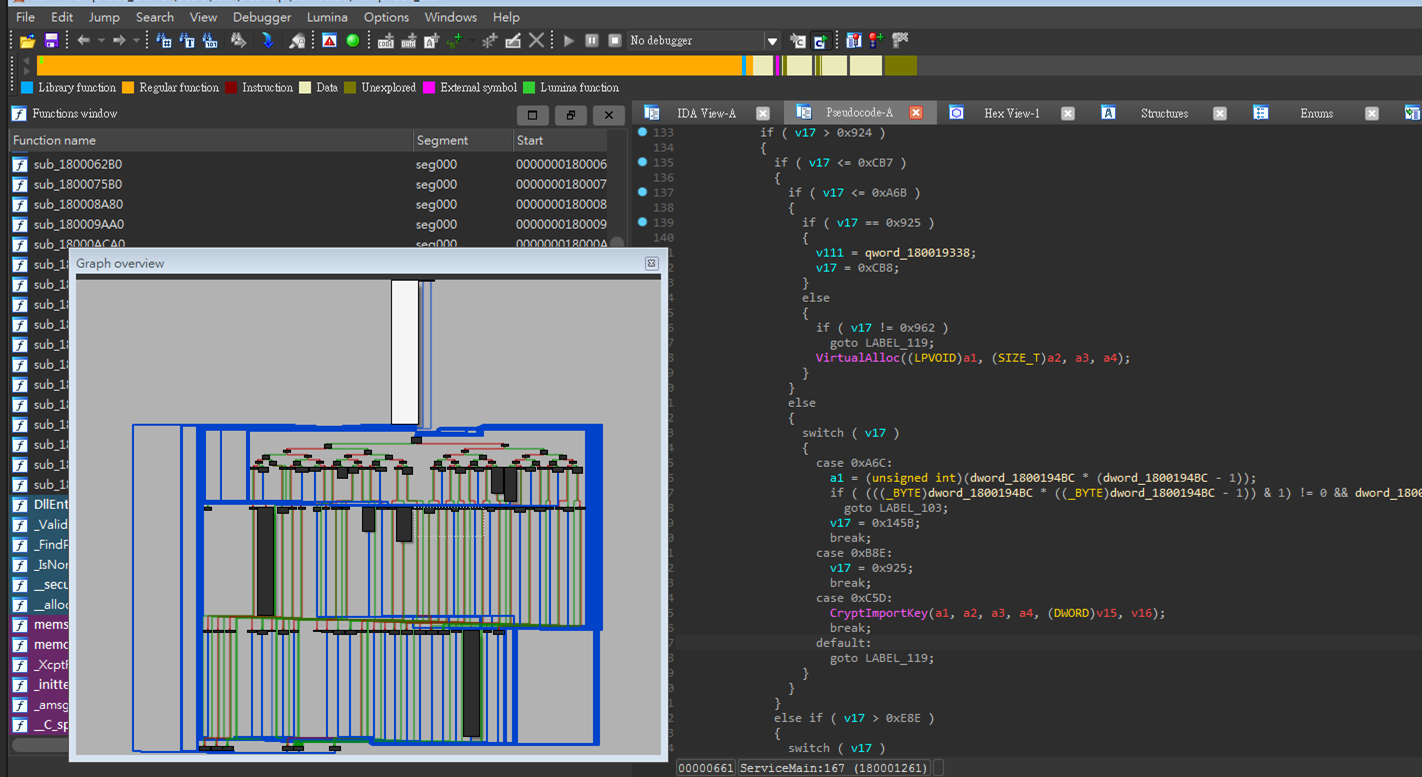Image resolution: width=1422 pixels, height=777 pixels.
Task: Click the Open file folder icon
Action: [x=28, y=41]
